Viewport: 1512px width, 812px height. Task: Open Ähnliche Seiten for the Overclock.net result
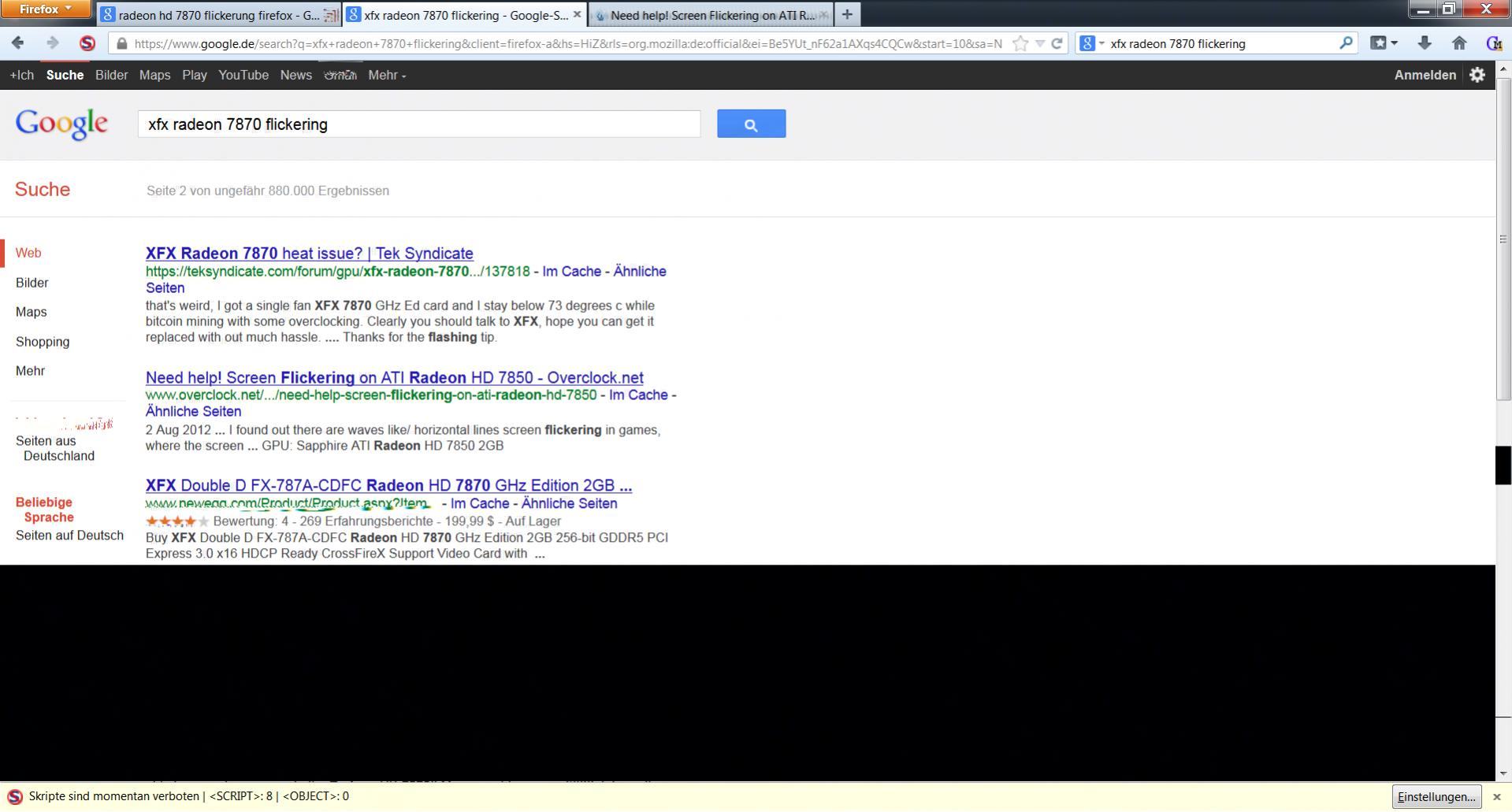pyautogui.click(x=194, y=412)
